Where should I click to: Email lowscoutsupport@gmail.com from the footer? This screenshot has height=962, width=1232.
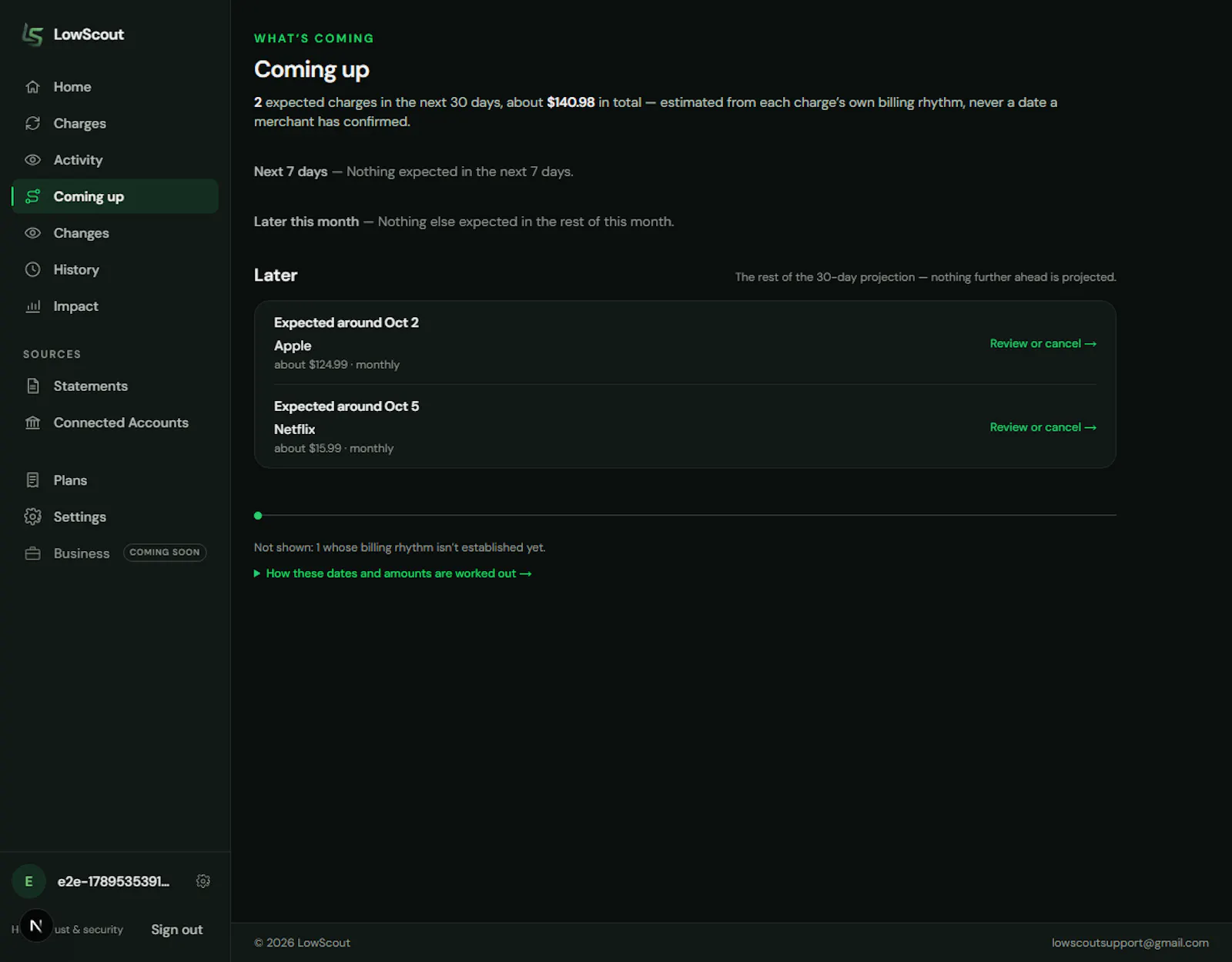point(1130,943)
